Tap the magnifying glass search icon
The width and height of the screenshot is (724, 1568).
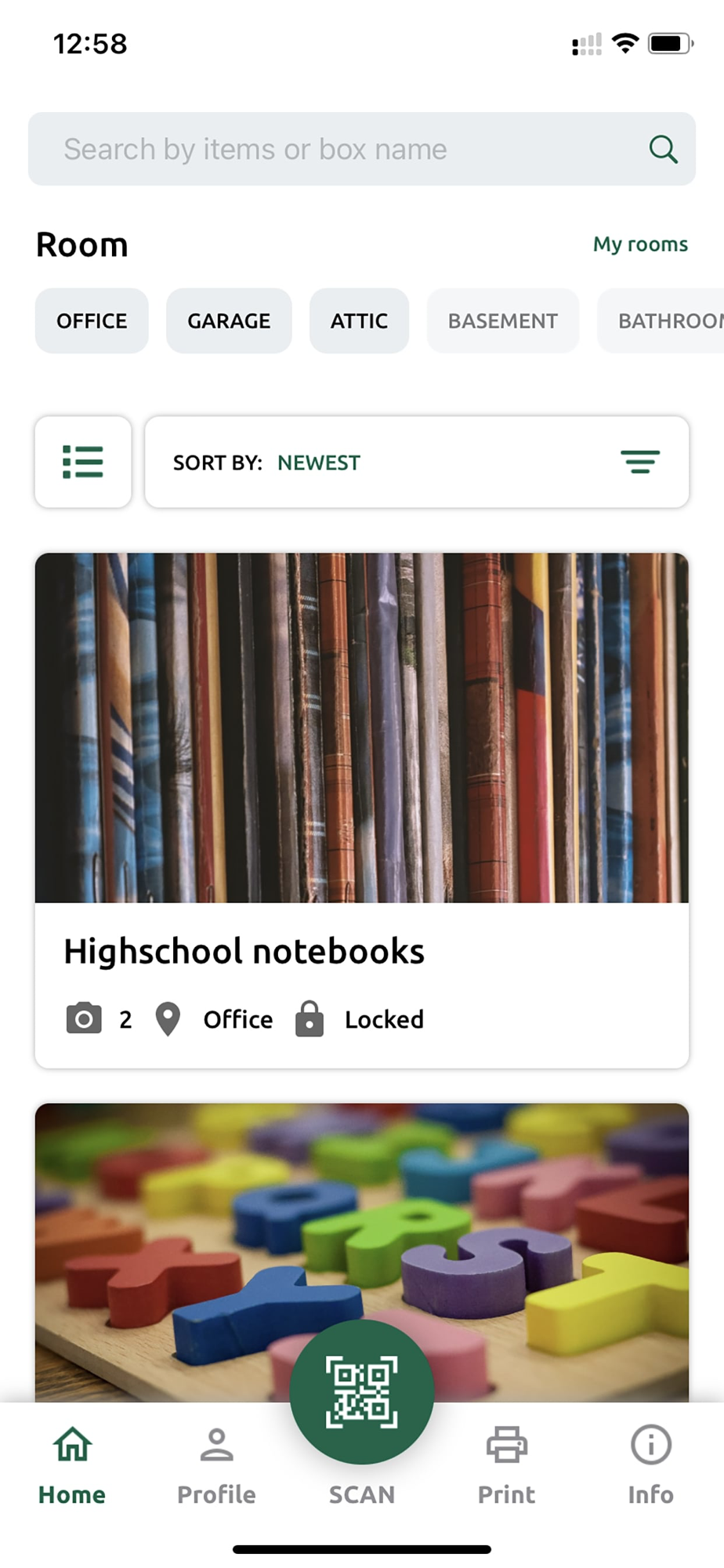pyautogui.click(x=663, y=149)
